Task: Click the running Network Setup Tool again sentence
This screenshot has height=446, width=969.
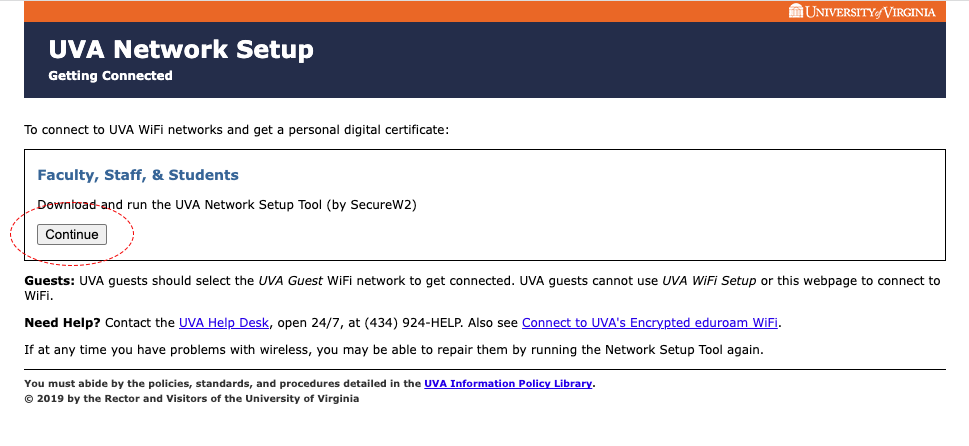Action: 394,350
